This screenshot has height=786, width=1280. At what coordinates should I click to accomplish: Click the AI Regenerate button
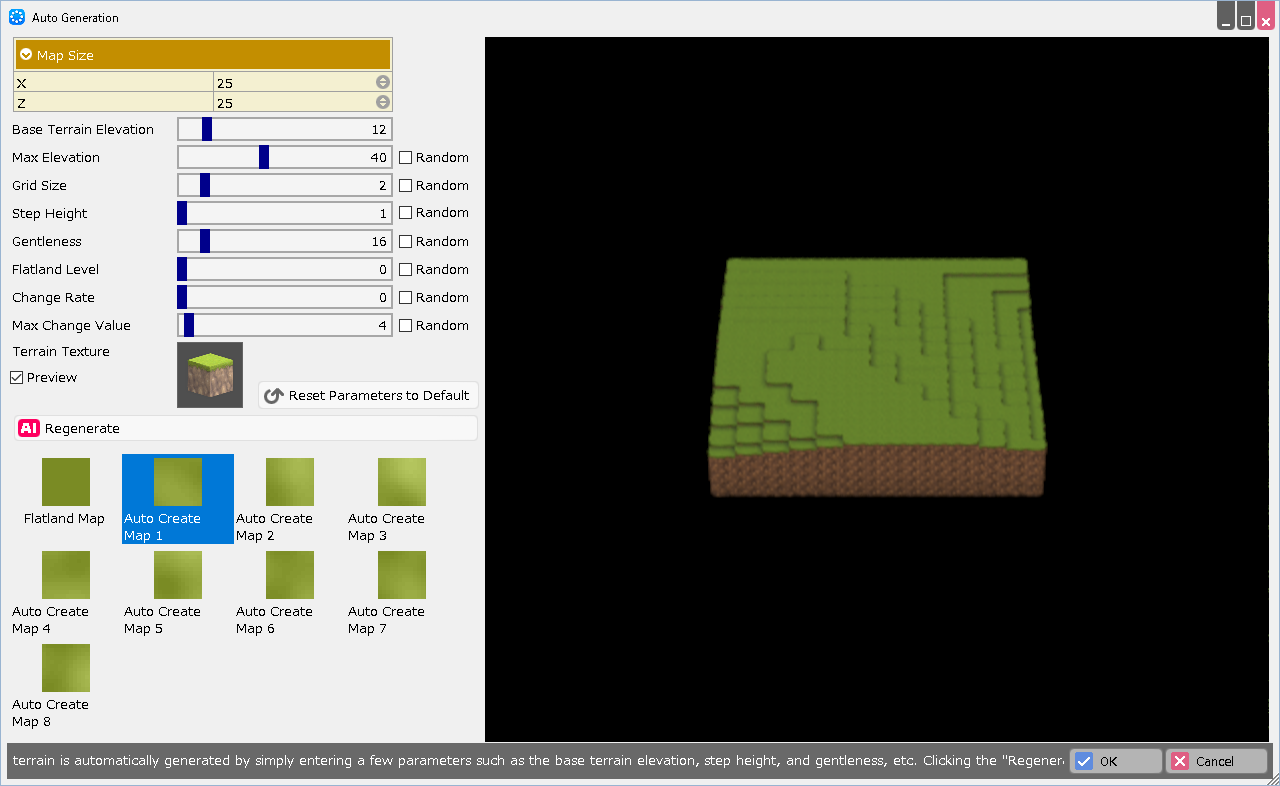246,428
